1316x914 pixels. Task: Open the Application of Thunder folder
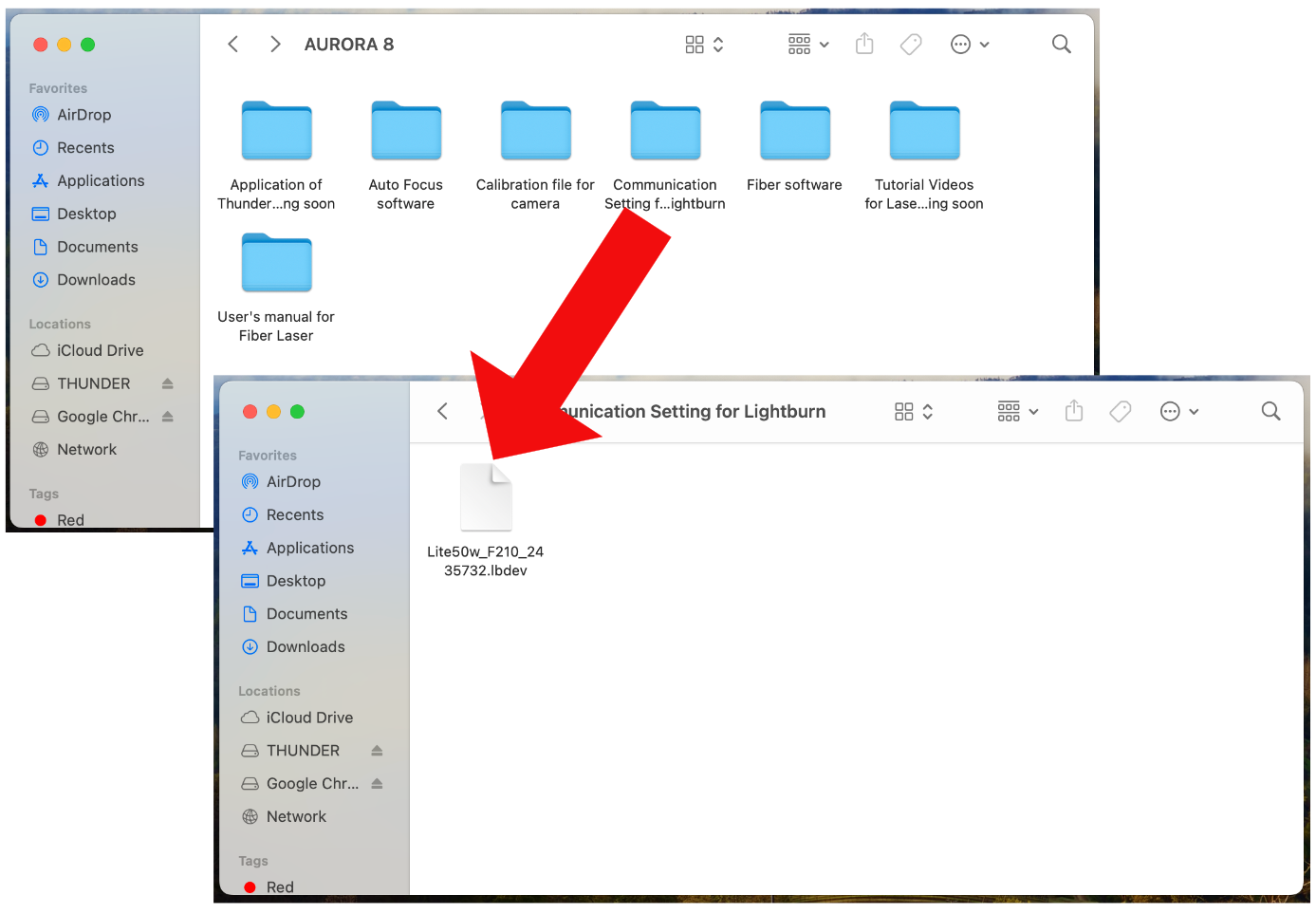[x=276, y=131]
